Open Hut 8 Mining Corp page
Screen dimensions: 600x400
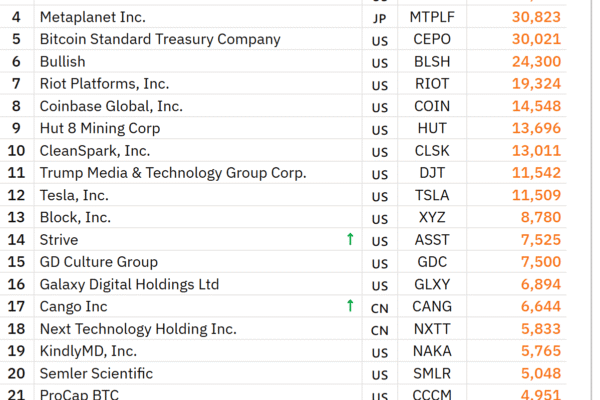click(x=99, y=128)
